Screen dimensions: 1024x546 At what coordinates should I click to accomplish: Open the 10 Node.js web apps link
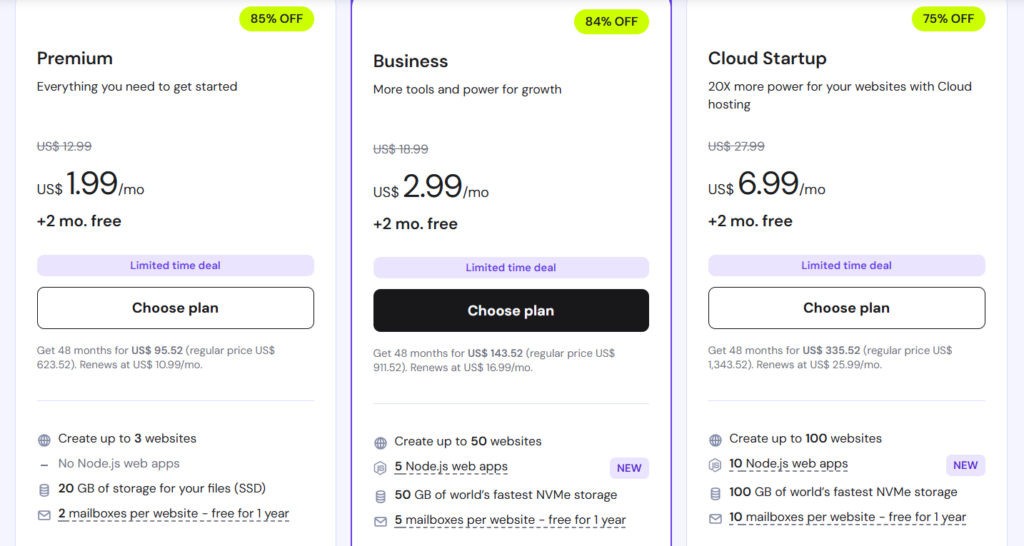pos(788,464)
